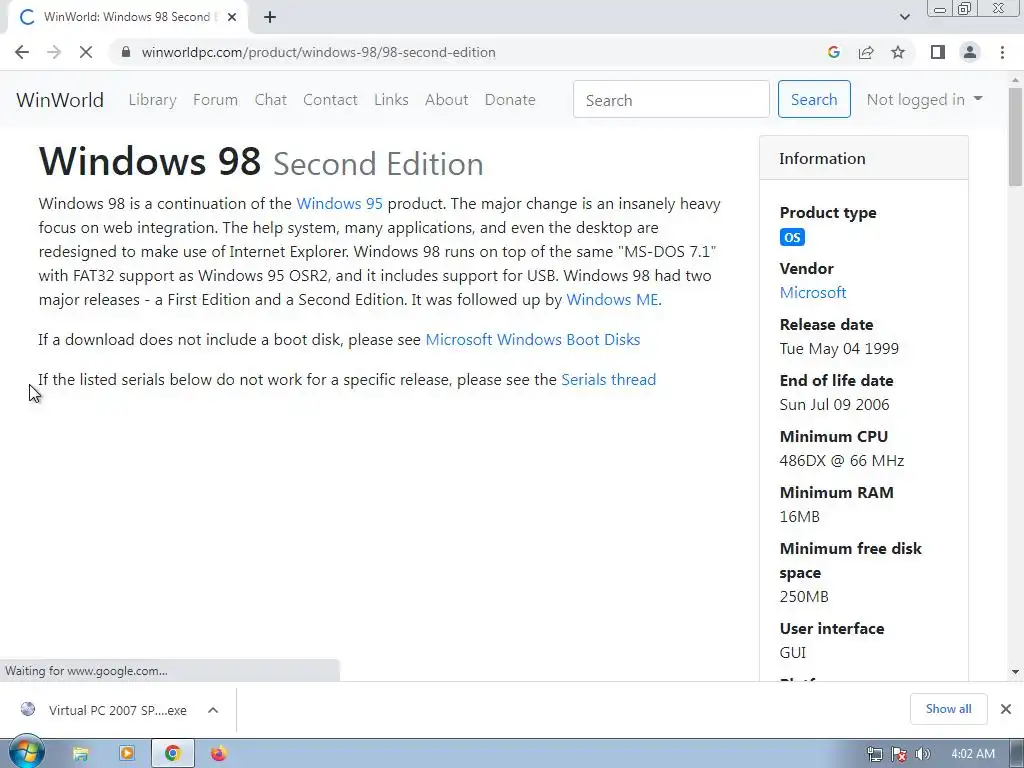Image resolution: width=1024 pixels, height=768 pixels.
Task: Open the Chrome three-dot menu
Action: (x=1002, y=52)
